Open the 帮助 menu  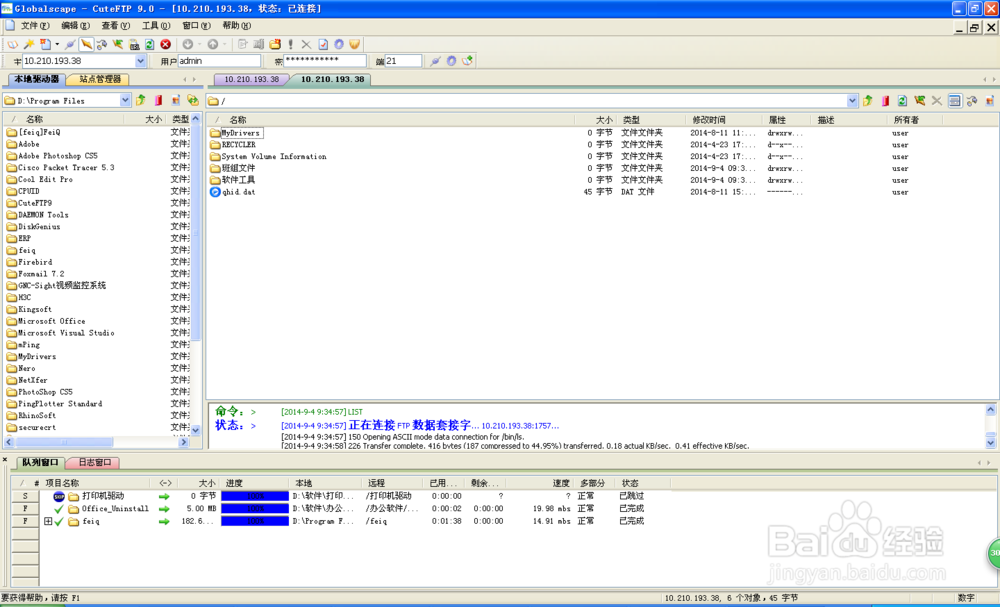tap(236, 26)
